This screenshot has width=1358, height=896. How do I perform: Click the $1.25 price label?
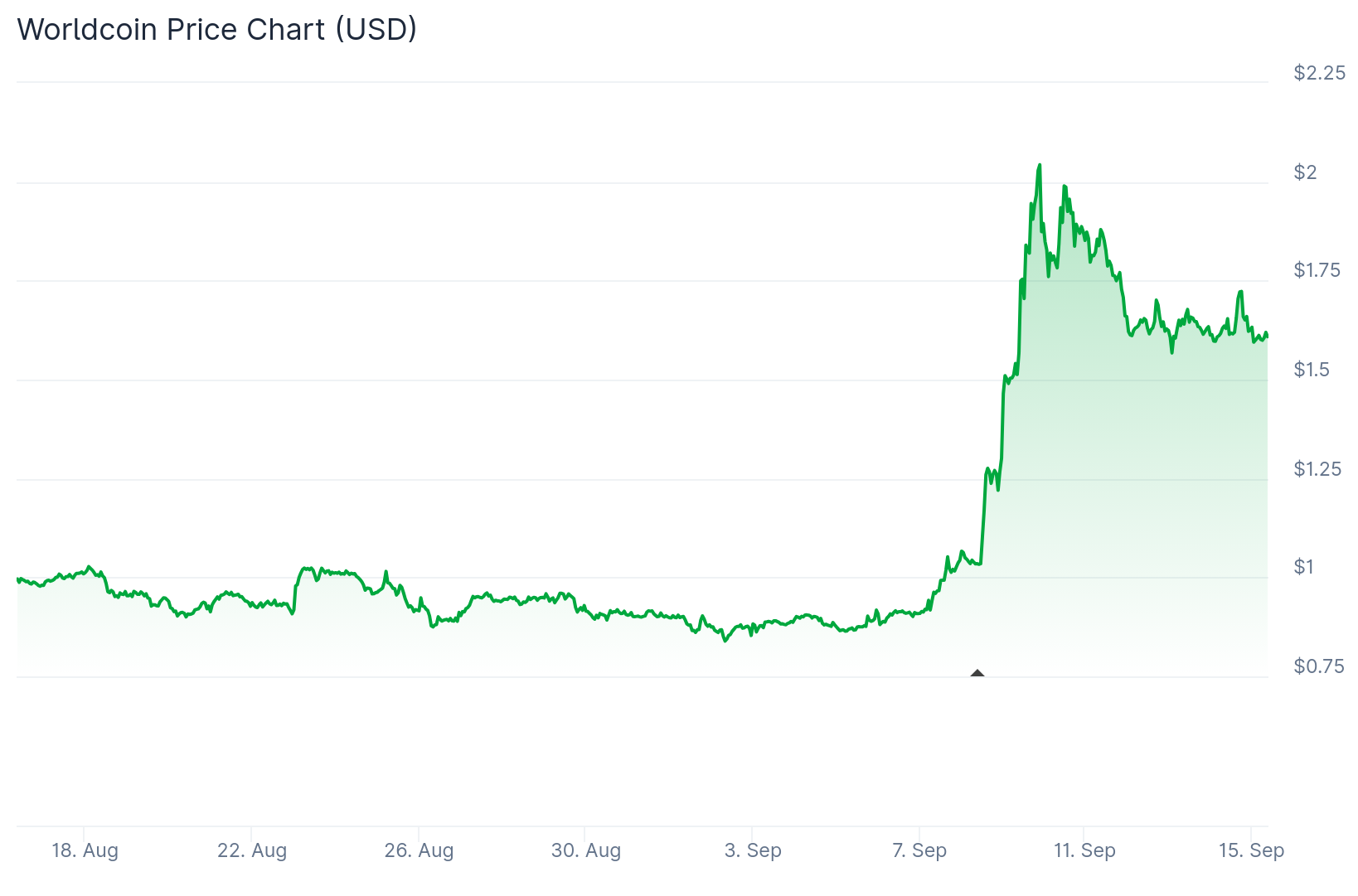tap(1317, 469)
